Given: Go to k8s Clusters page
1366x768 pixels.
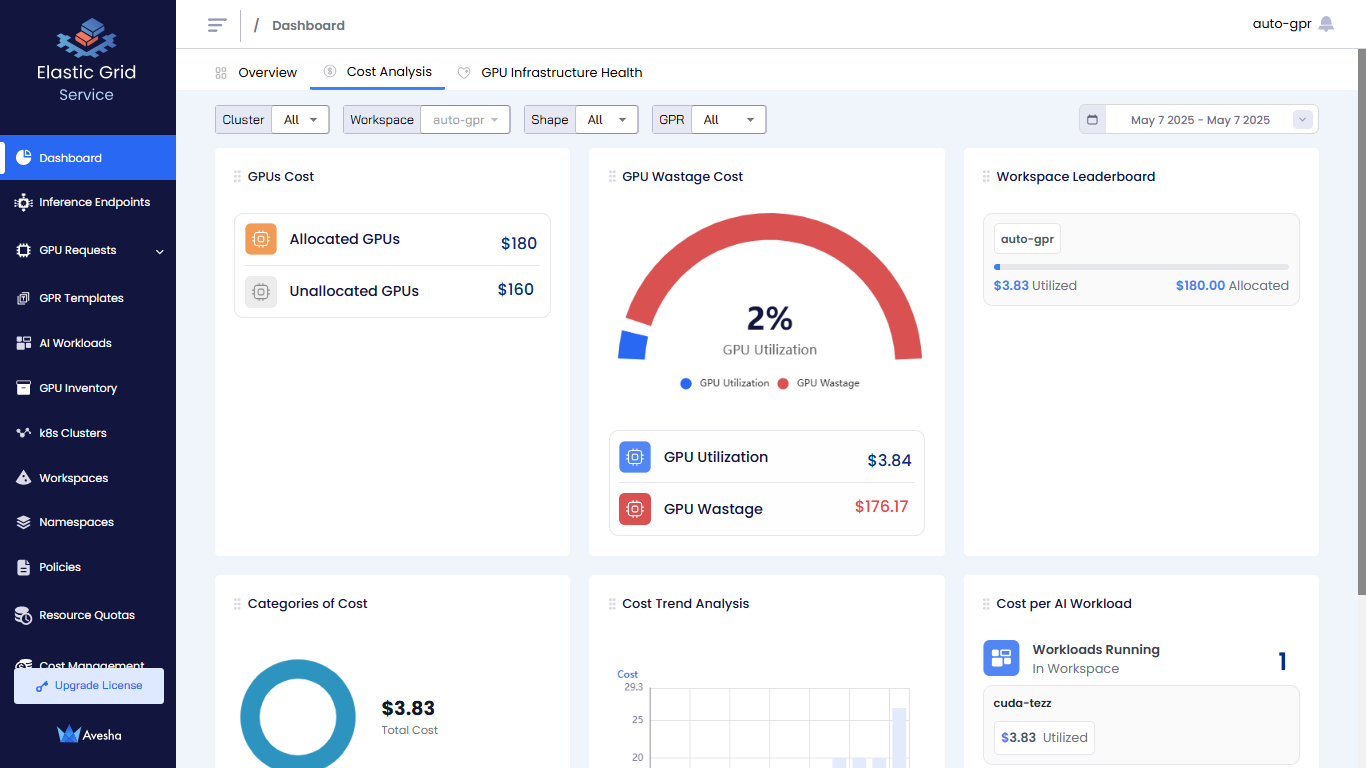Looking at the screenshot, I should click(x=72, y=433).
